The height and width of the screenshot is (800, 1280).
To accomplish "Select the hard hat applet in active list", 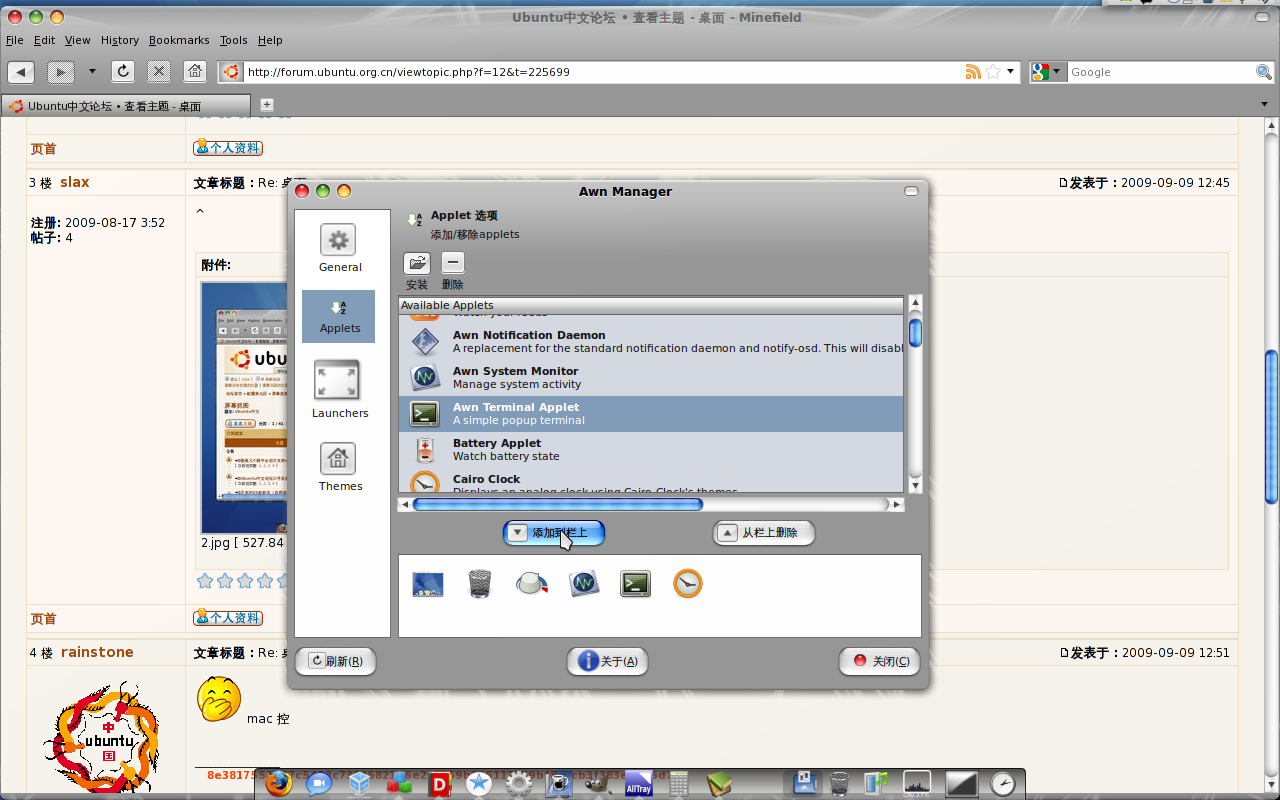I will (532, 584).
